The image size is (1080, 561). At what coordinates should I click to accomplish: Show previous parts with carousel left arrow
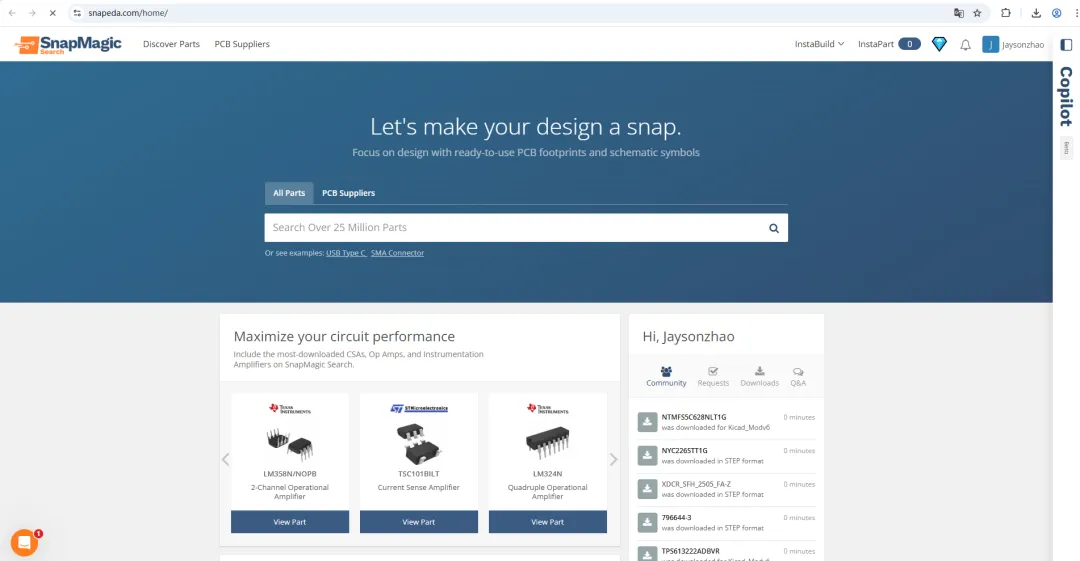pyautogui.click(x=225, y=460)
